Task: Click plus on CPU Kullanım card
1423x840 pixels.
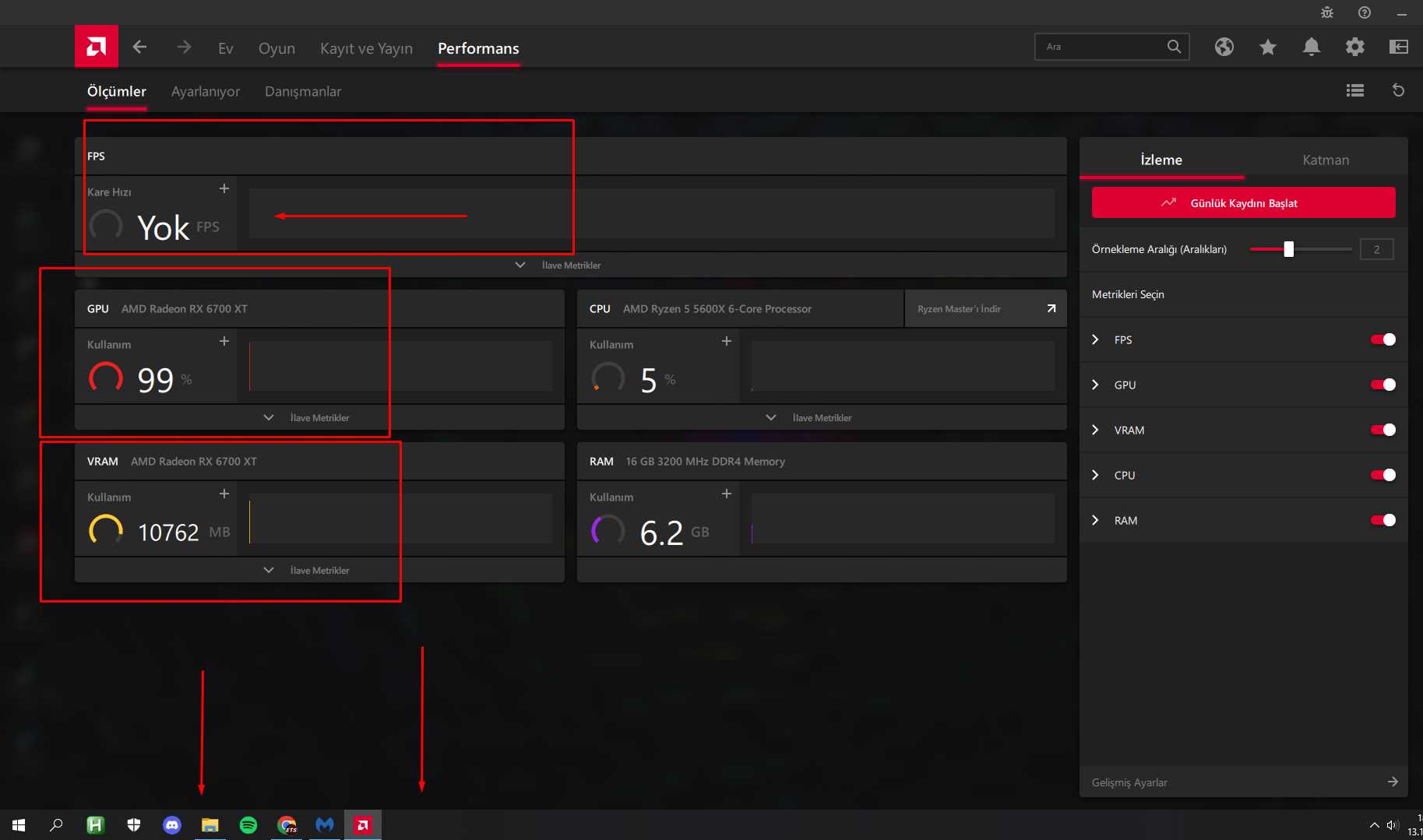Action: pos(727,341)
